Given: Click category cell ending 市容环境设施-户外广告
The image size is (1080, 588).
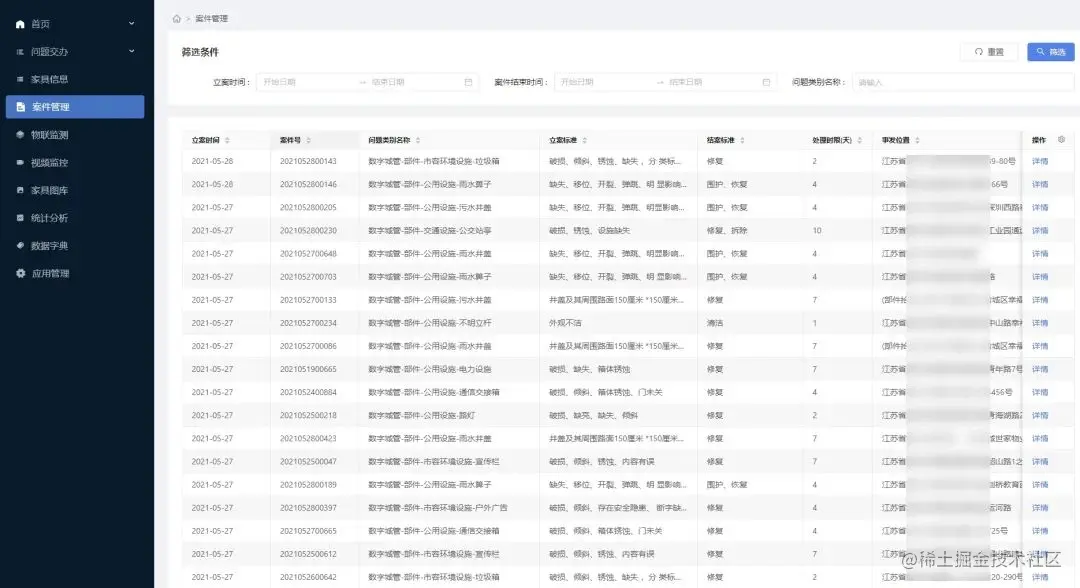Looking at the screenshot, I should coord(437,508).
